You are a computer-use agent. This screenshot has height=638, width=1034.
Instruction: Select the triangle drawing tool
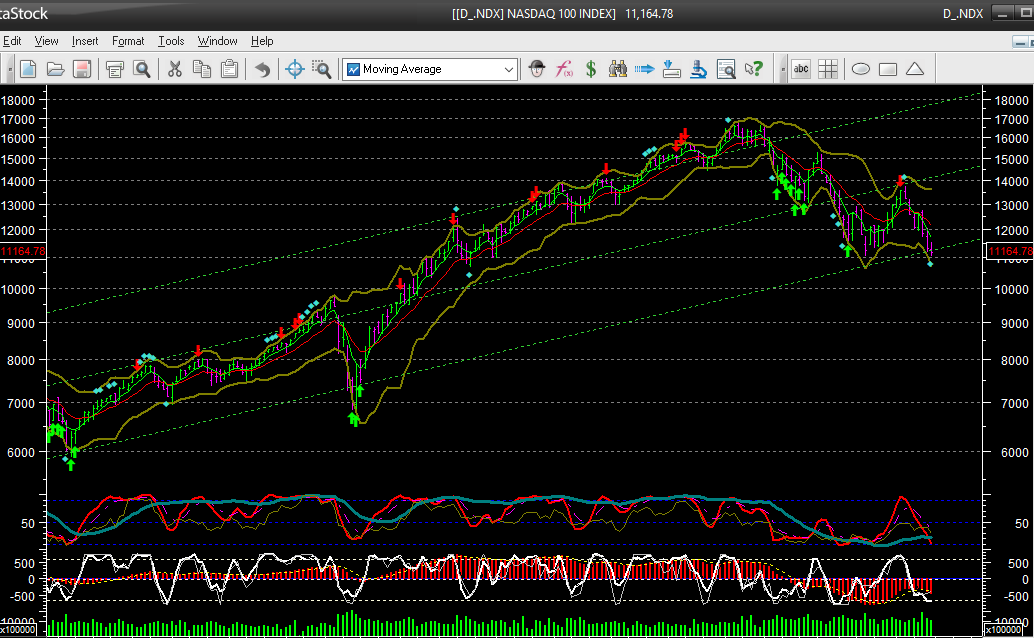click(x=914, y=69)
